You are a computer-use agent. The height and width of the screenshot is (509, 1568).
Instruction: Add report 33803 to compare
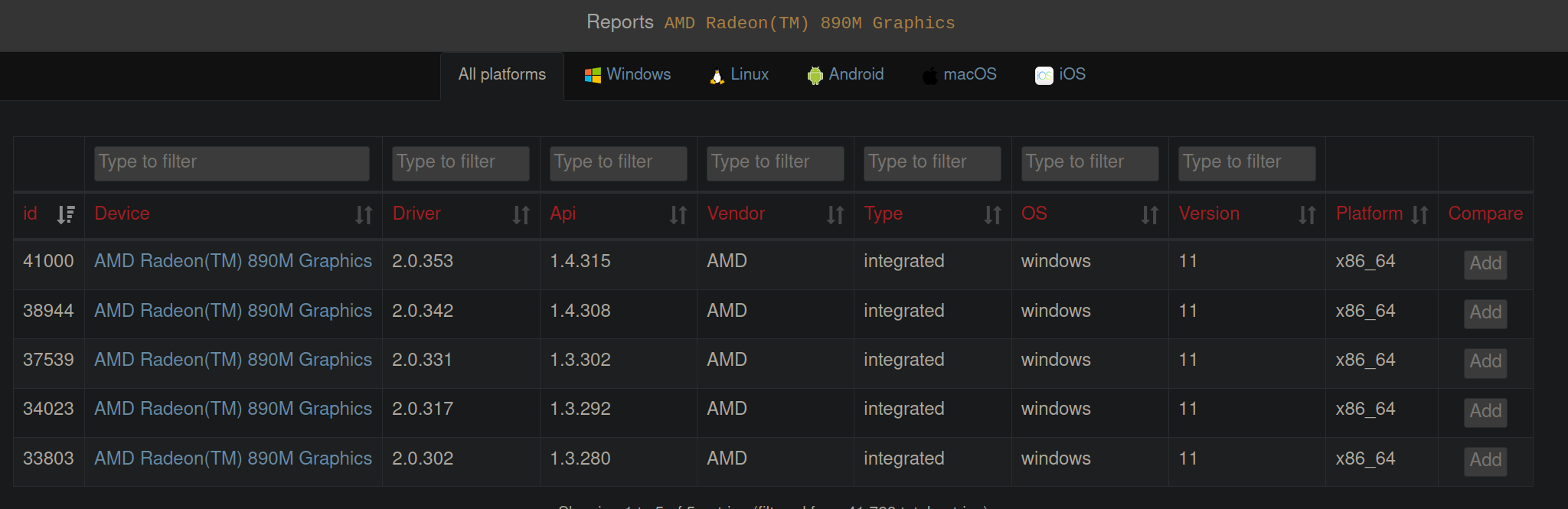[1485, 461]
